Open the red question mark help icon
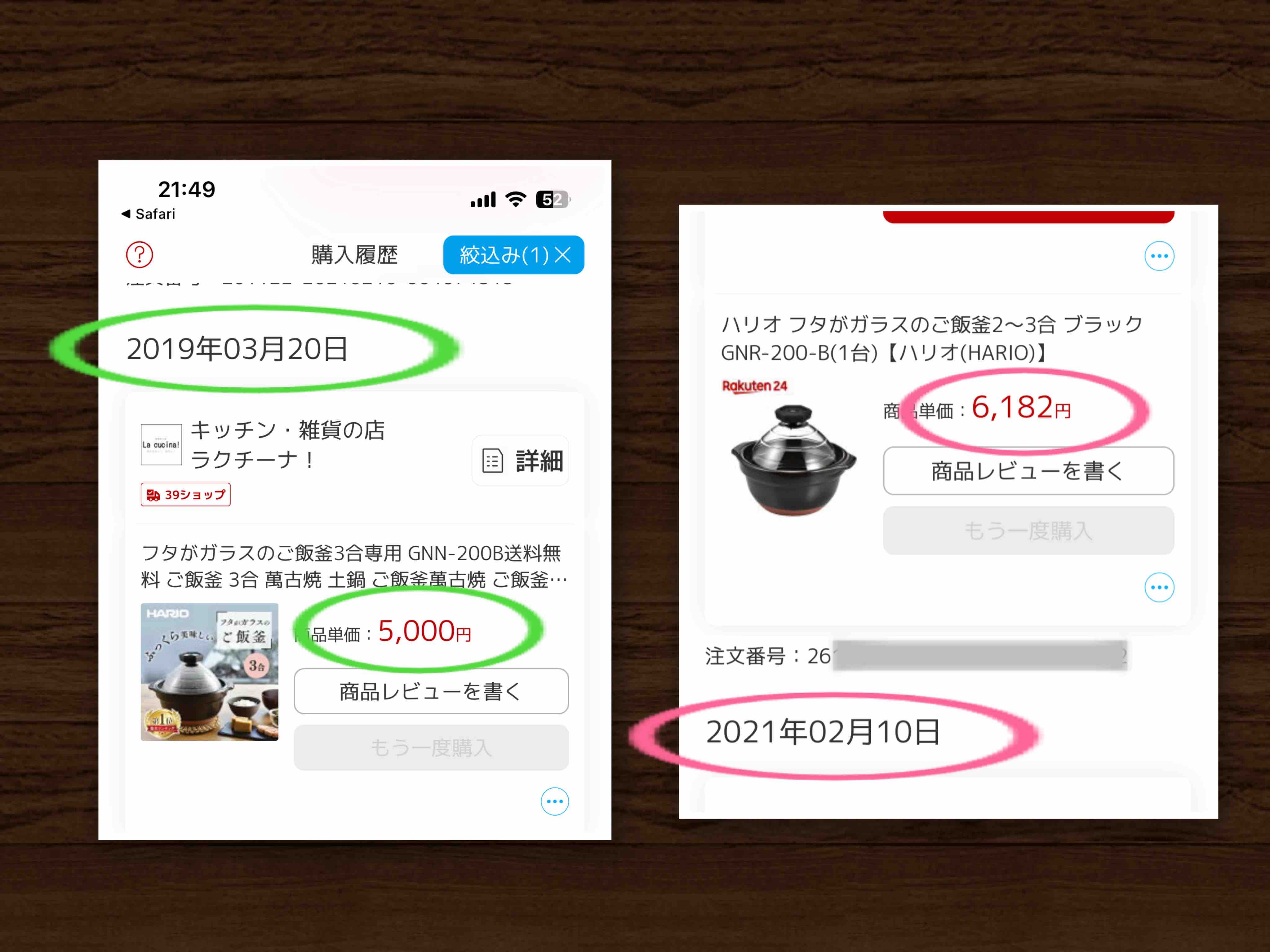The height and width of the screenshot is (952, 1270). (140, 255)
